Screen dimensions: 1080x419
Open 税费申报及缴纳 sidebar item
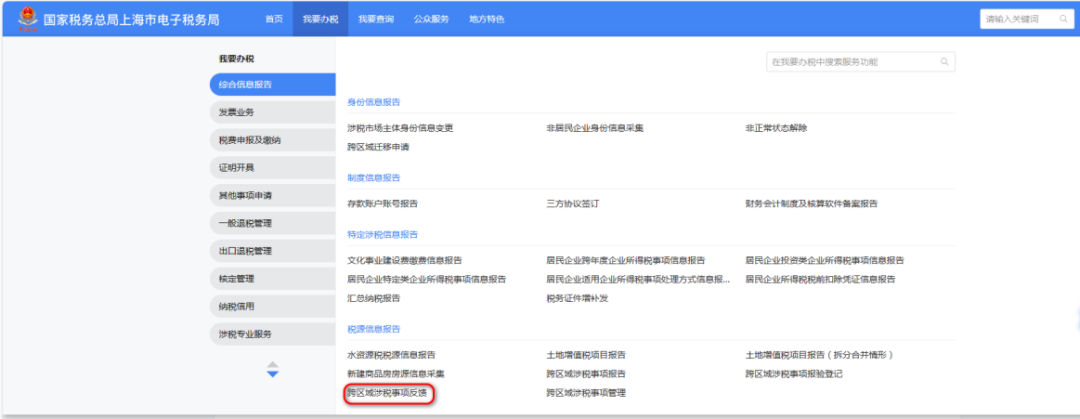[250, 140]
